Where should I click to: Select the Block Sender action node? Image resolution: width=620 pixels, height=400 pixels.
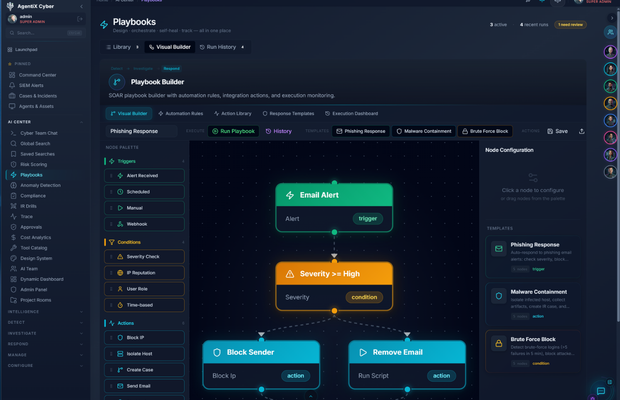coord(261,365)
